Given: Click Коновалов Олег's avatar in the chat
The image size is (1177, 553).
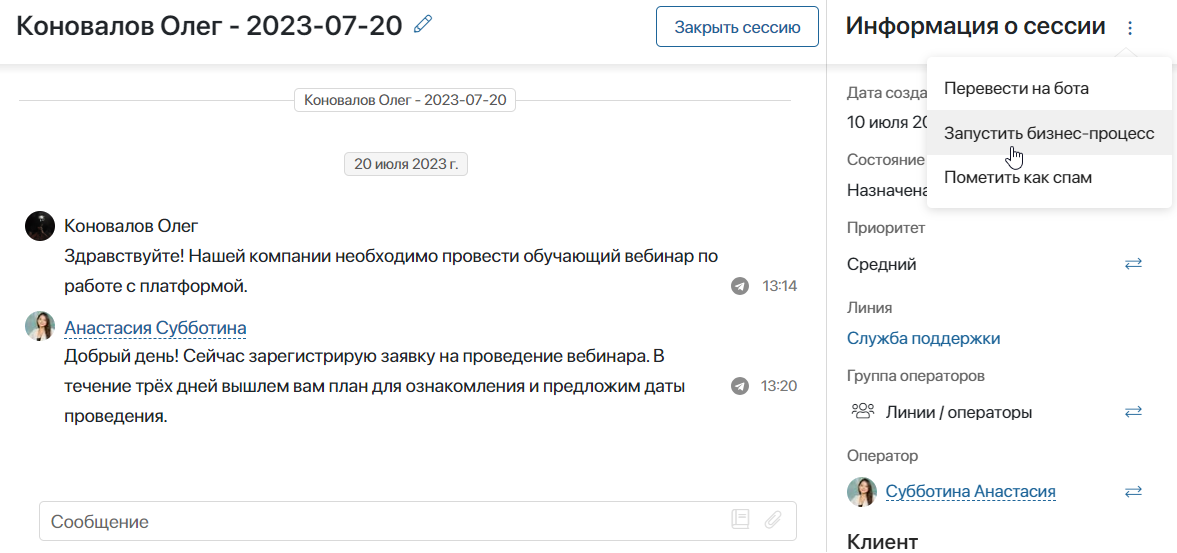Looking at the screenshot, I should (x=39, y=226).
